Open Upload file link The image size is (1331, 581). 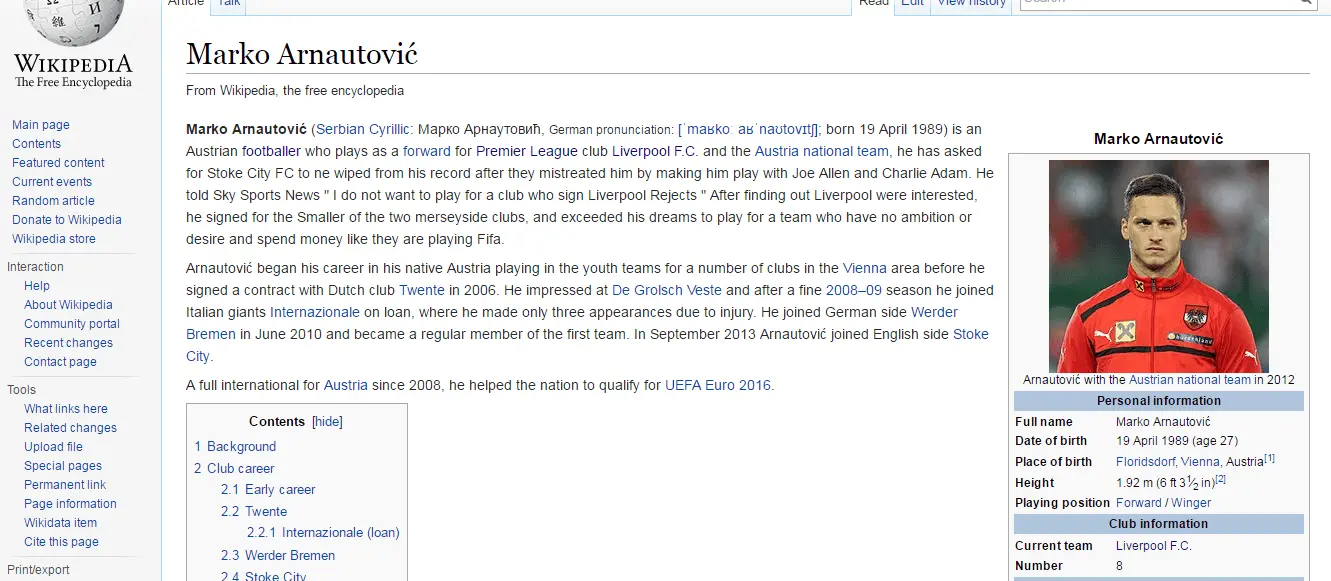[x=53, y=447]
